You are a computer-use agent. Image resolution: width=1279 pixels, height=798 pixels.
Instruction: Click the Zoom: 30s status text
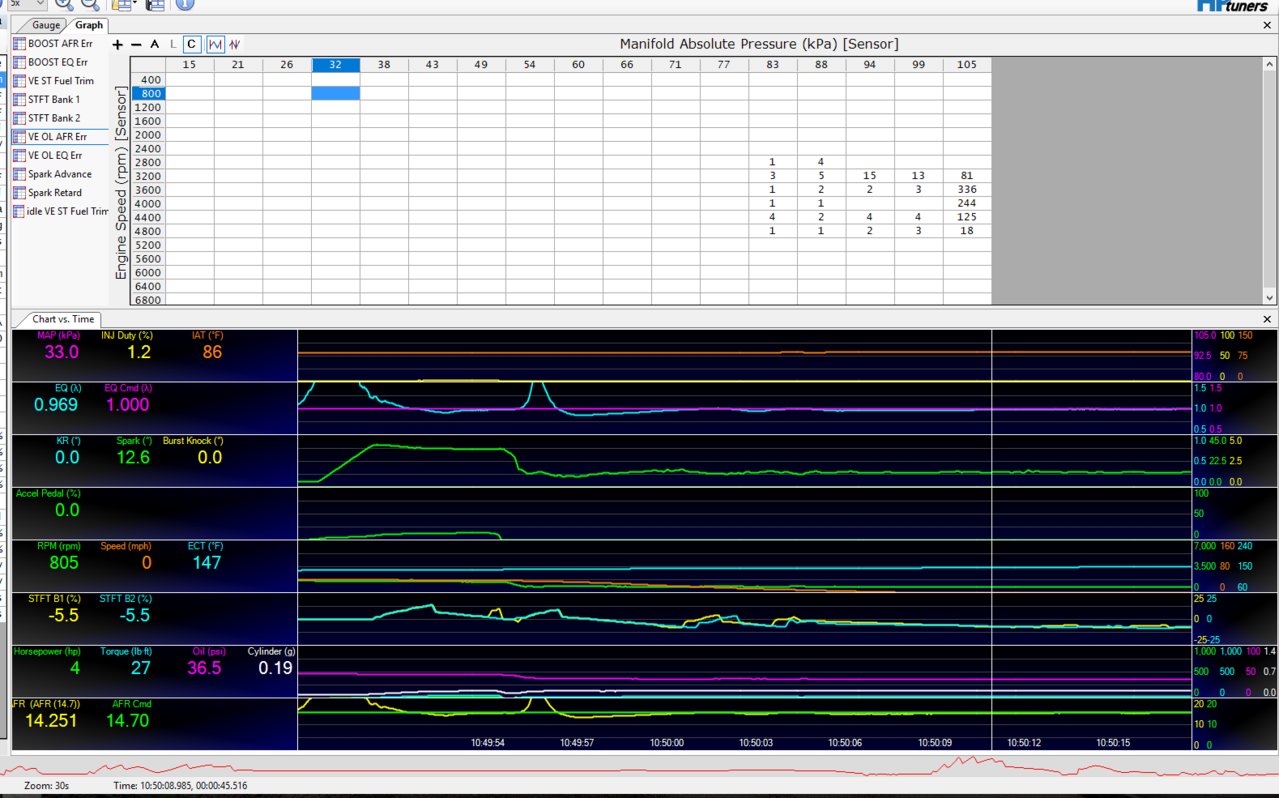click(46, 786)
